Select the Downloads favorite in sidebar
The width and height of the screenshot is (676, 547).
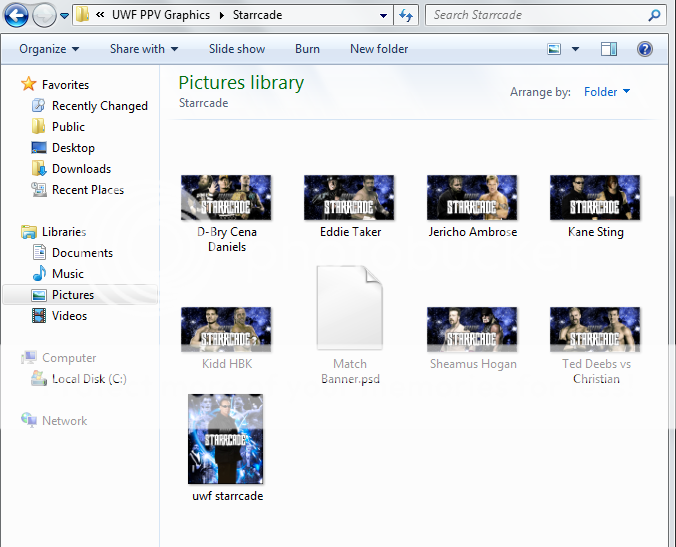coord(81,169)
